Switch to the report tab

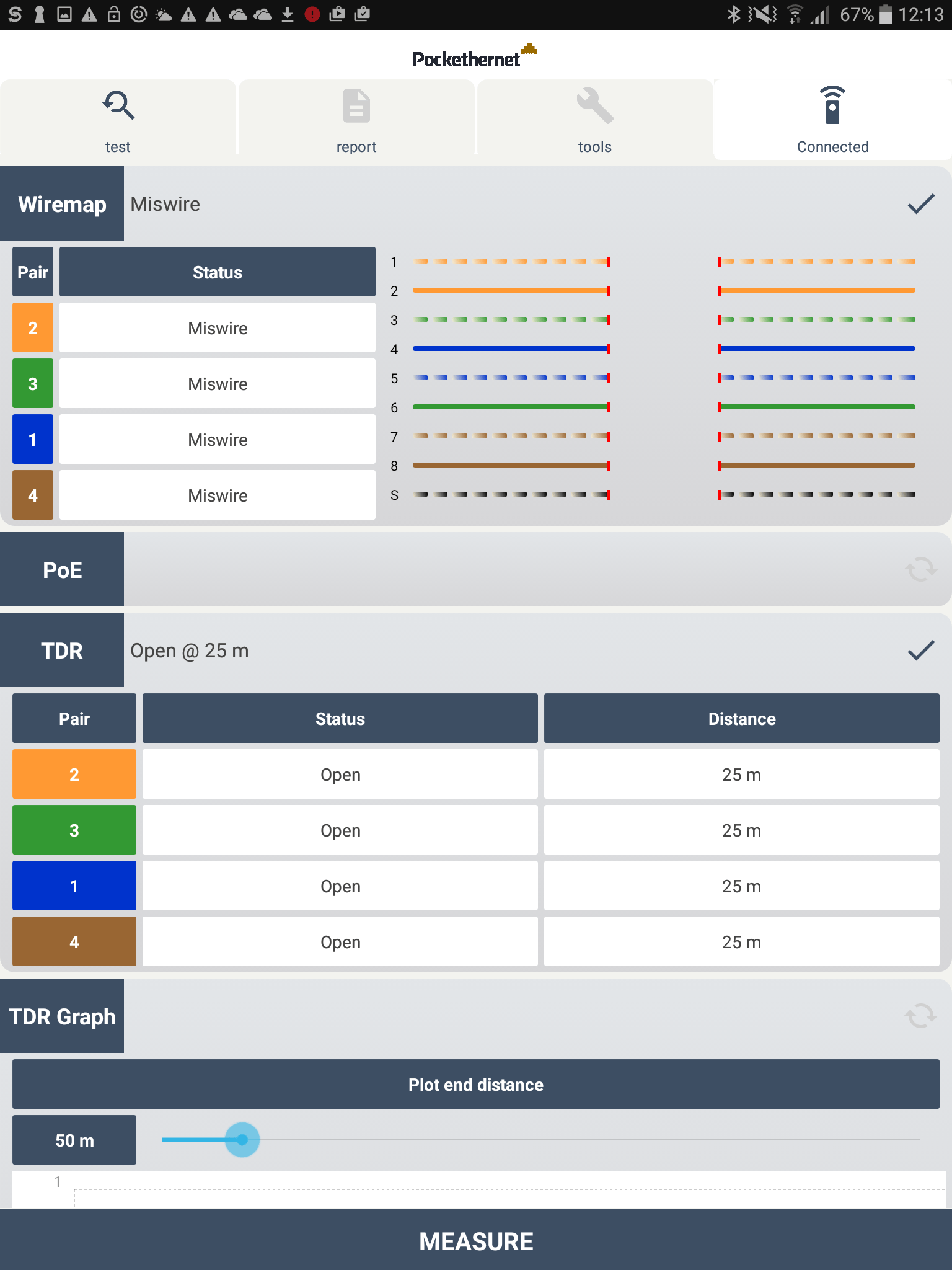356,118
